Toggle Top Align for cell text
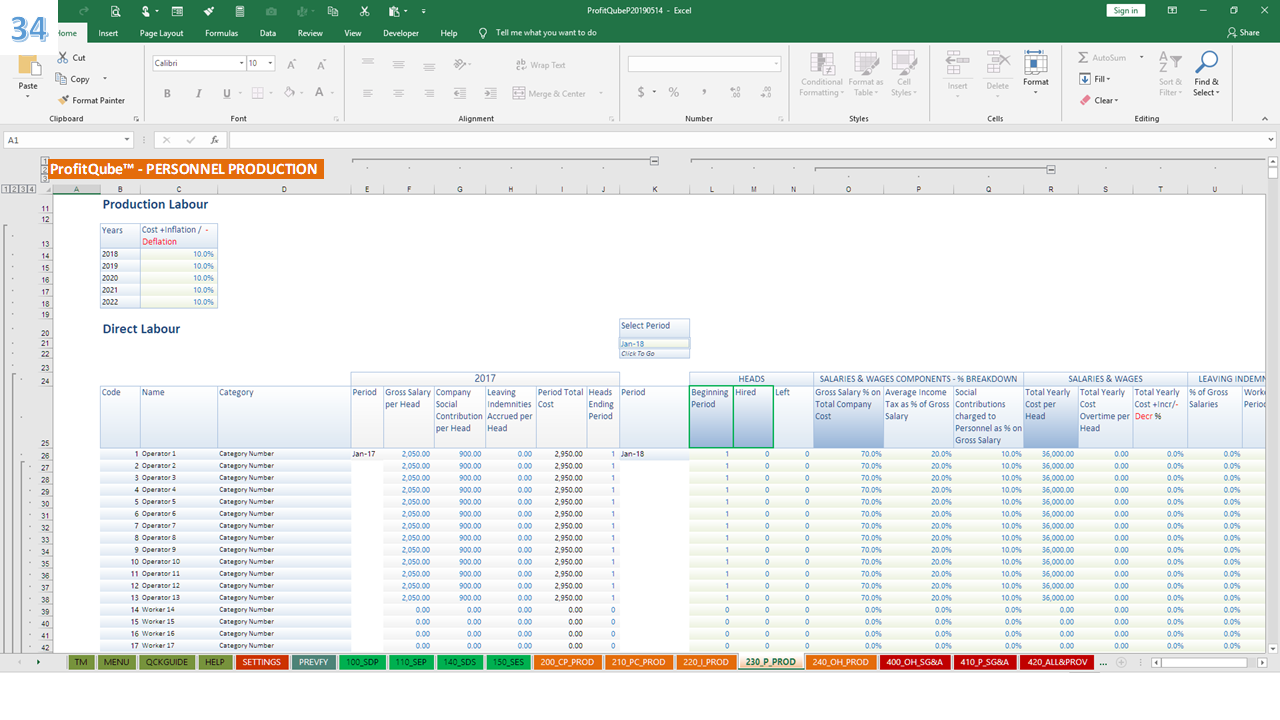This screenshot has height=720, width=1280. pos(368,64)
